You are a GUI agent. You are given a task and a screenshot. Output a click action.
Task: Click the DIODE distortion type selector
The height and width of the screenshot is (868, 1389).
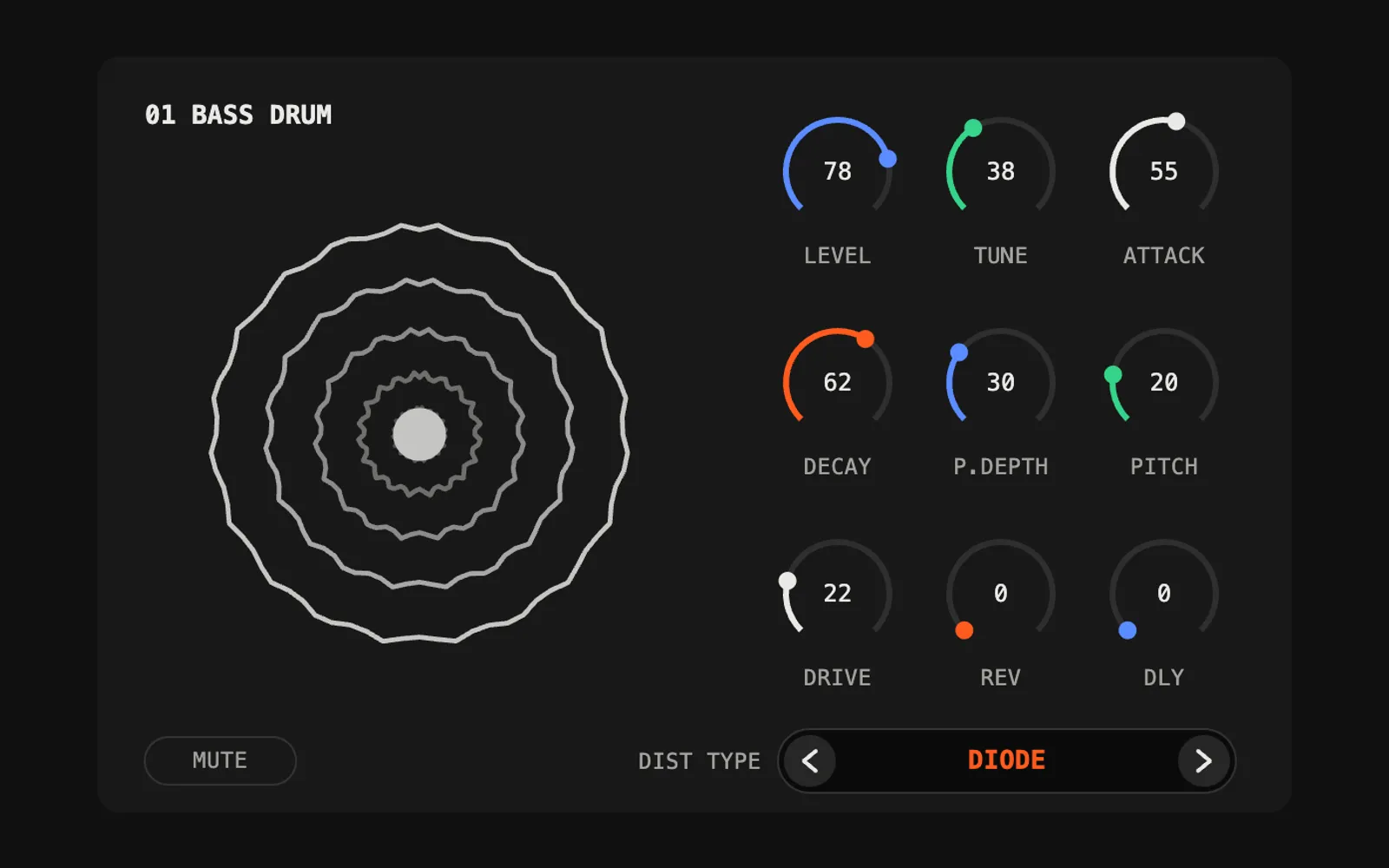point(1006,760)
